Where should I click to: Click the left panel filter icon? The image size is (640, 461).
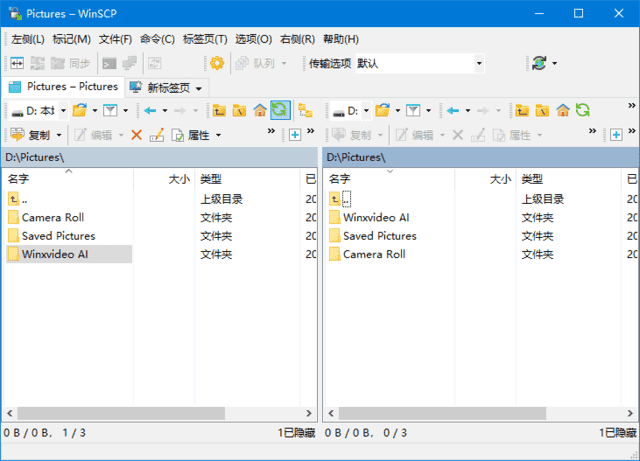click(x=110, y=111)
